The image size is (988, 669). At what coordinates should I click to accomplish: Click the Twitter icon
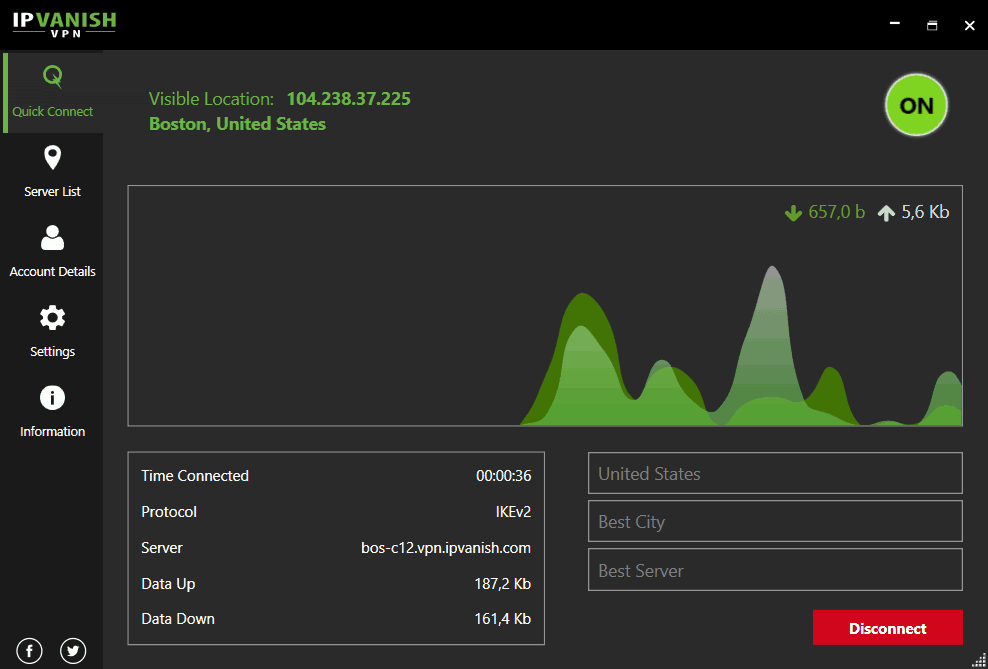pyautogui.click(x=73, y=651)
